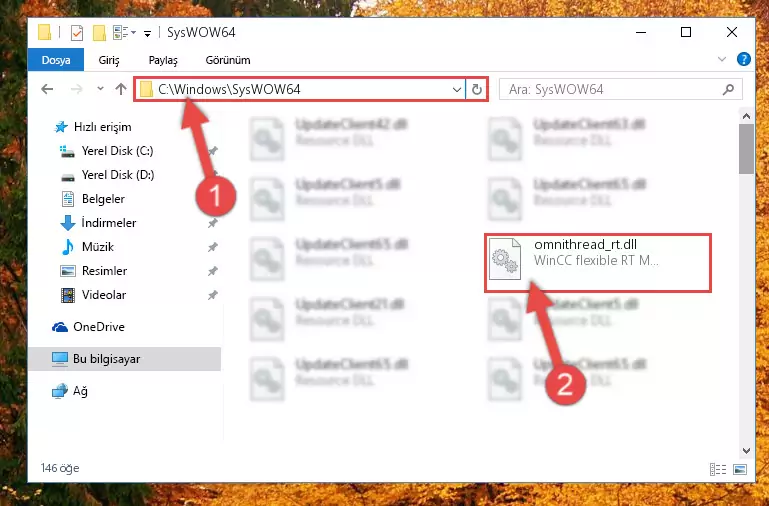Click the OneDrive cloud icon
This screenshot has height=506, width=769.
tap(60, 327)
